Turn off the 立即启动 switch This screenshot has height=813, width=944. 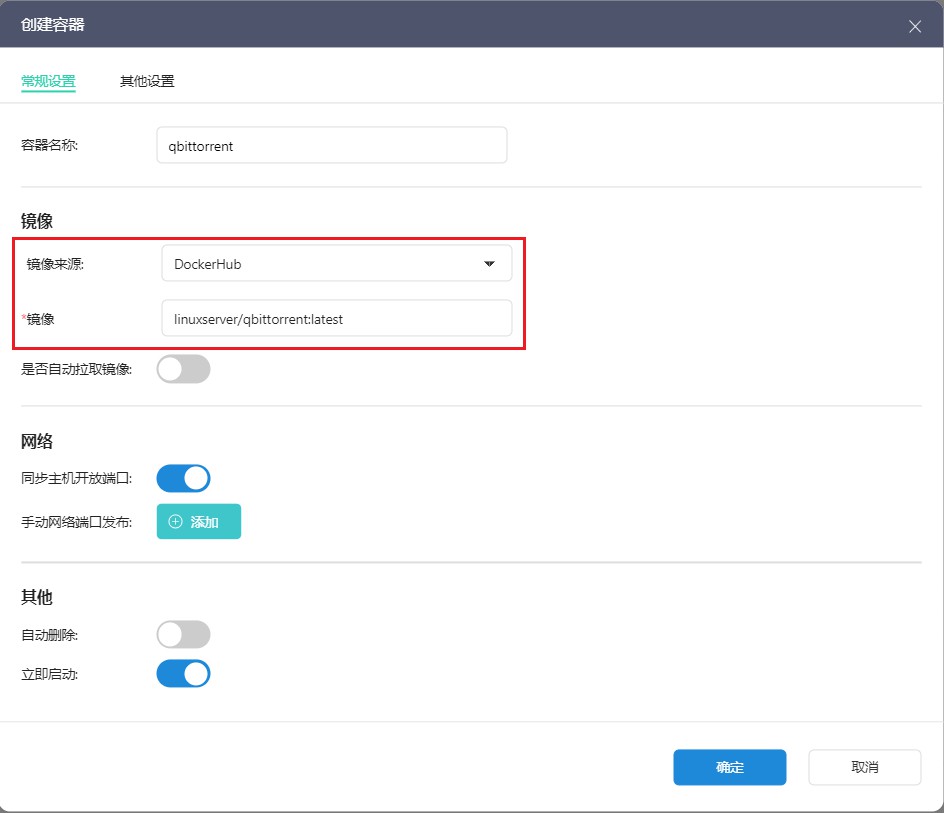tap(184, 673)
